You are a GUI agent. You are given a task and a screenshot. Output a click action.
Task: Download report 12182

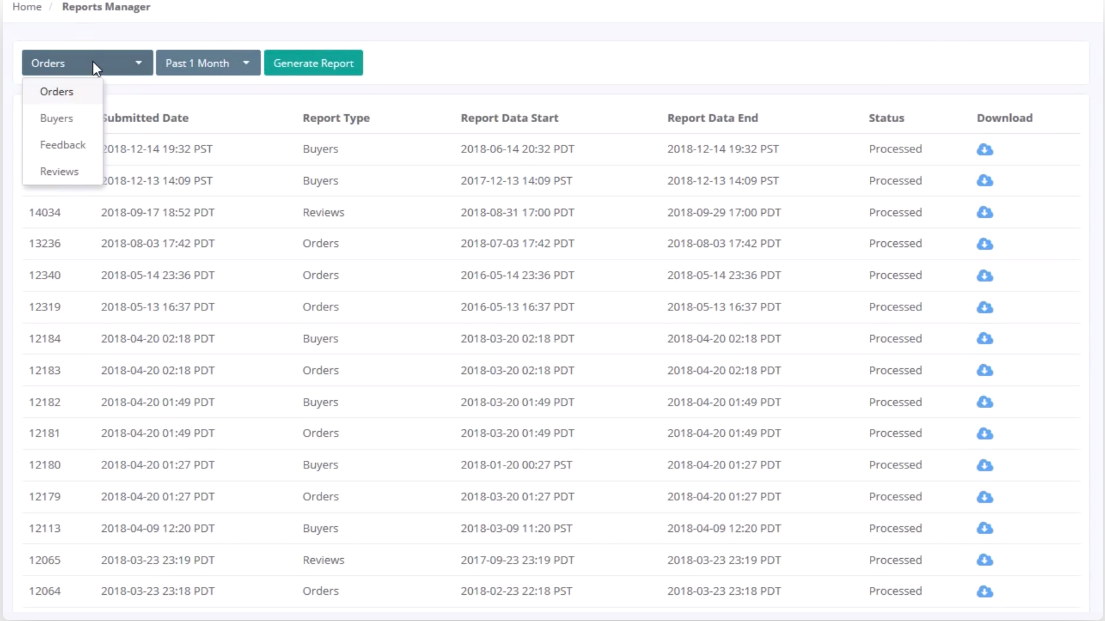point(984,402)
